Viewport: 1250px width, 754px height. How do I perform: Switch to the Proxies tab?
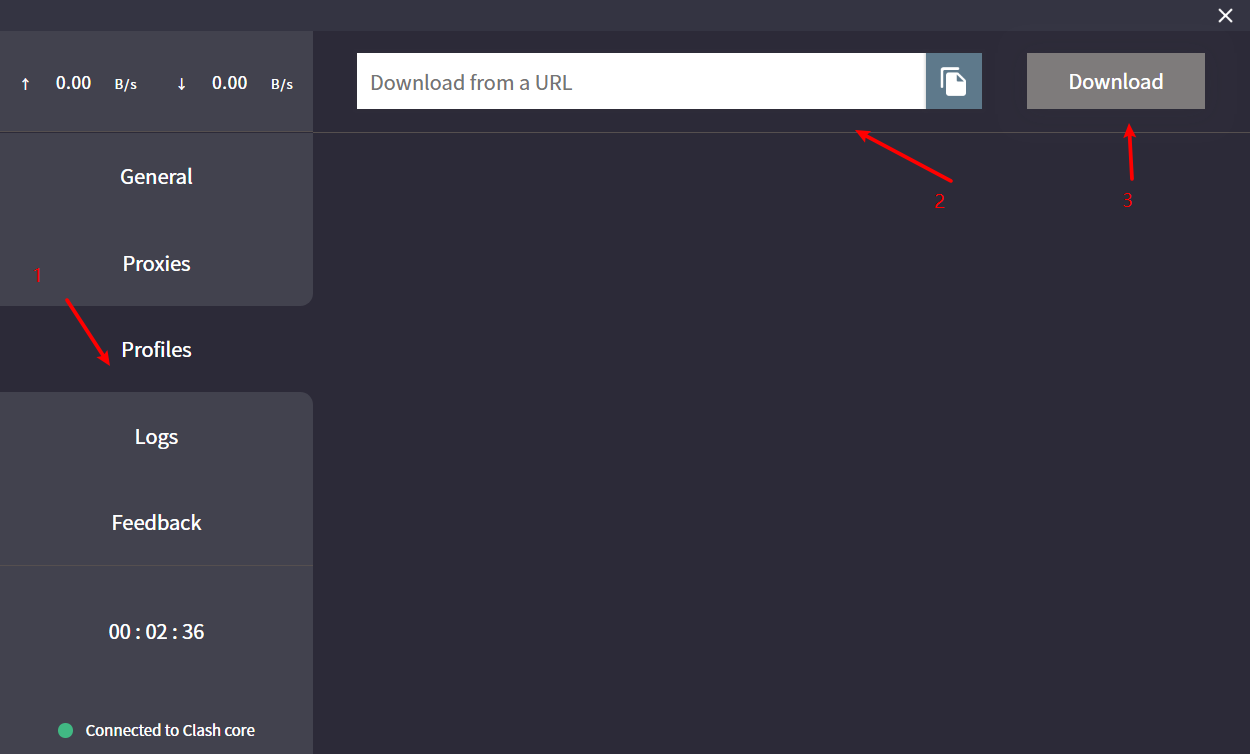156,264
